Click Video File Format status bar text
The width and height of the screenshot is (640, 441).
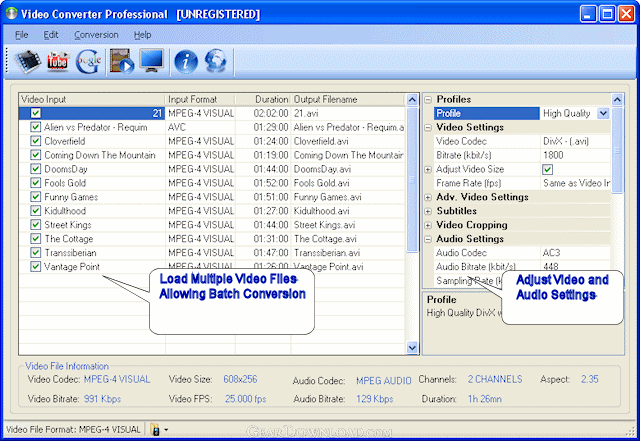(x=73, y=430)
